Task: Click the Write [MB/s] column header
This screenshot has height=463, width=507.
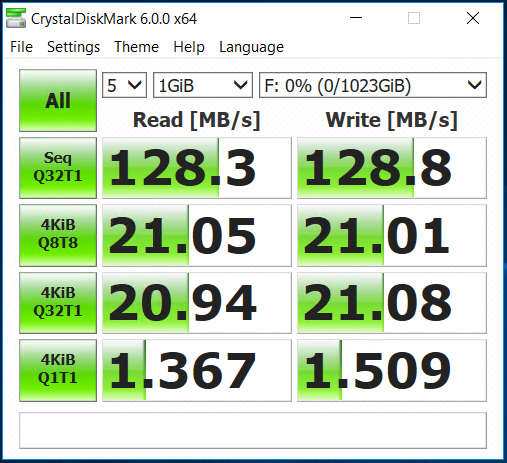Action: tap(392, 120)
